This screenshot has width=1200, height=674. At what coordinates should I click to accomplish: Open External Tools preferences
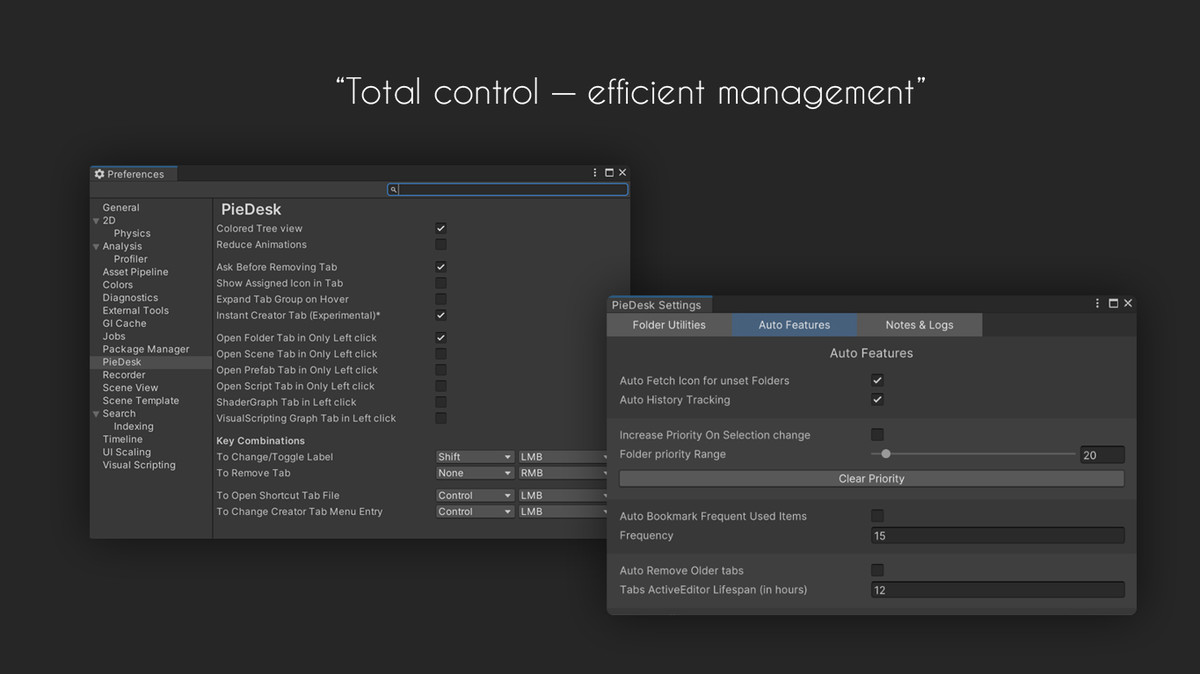click(135, 311)
